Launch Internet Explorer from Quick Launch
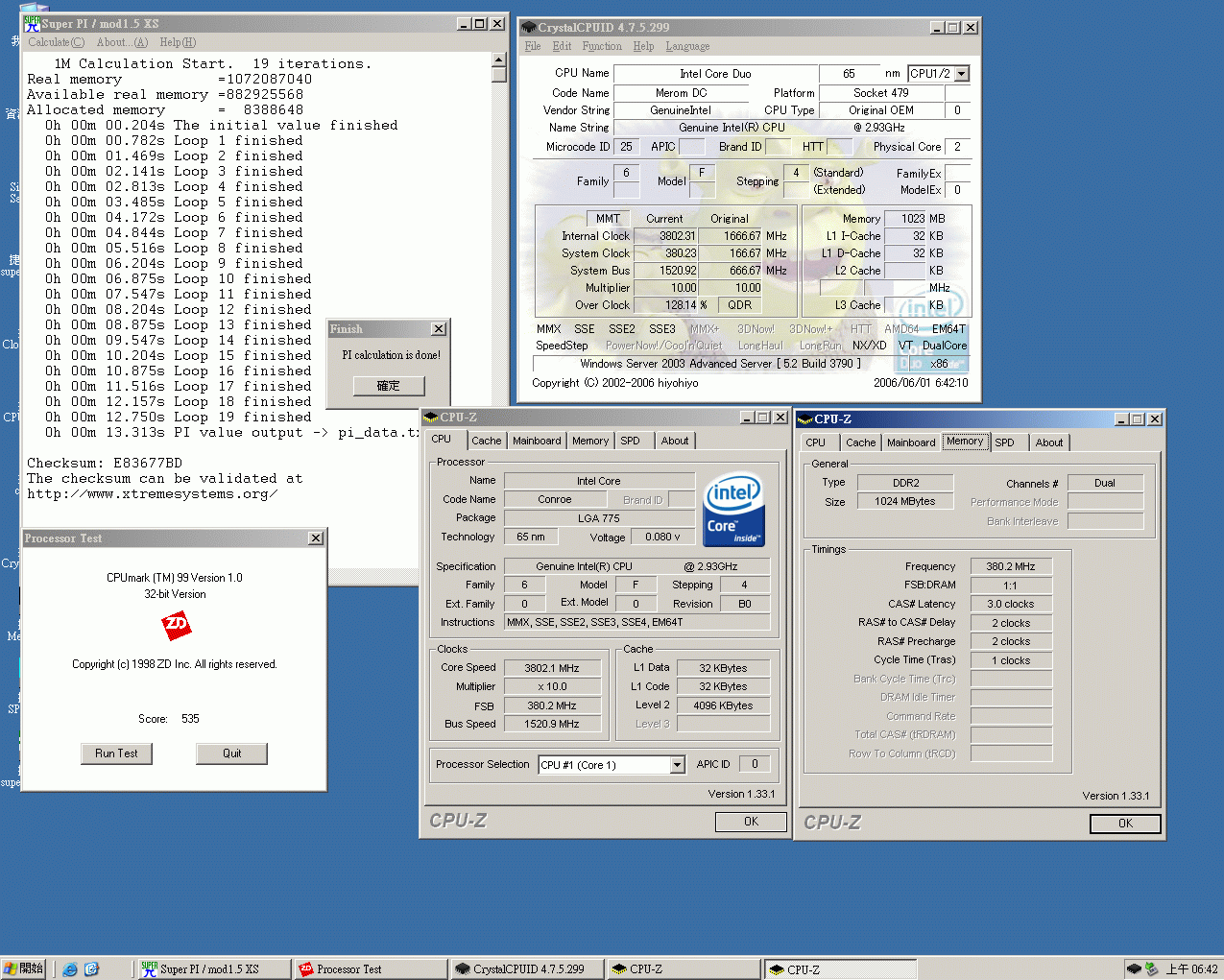Viewport: 1224px width, 980px height. coord(69,968)
